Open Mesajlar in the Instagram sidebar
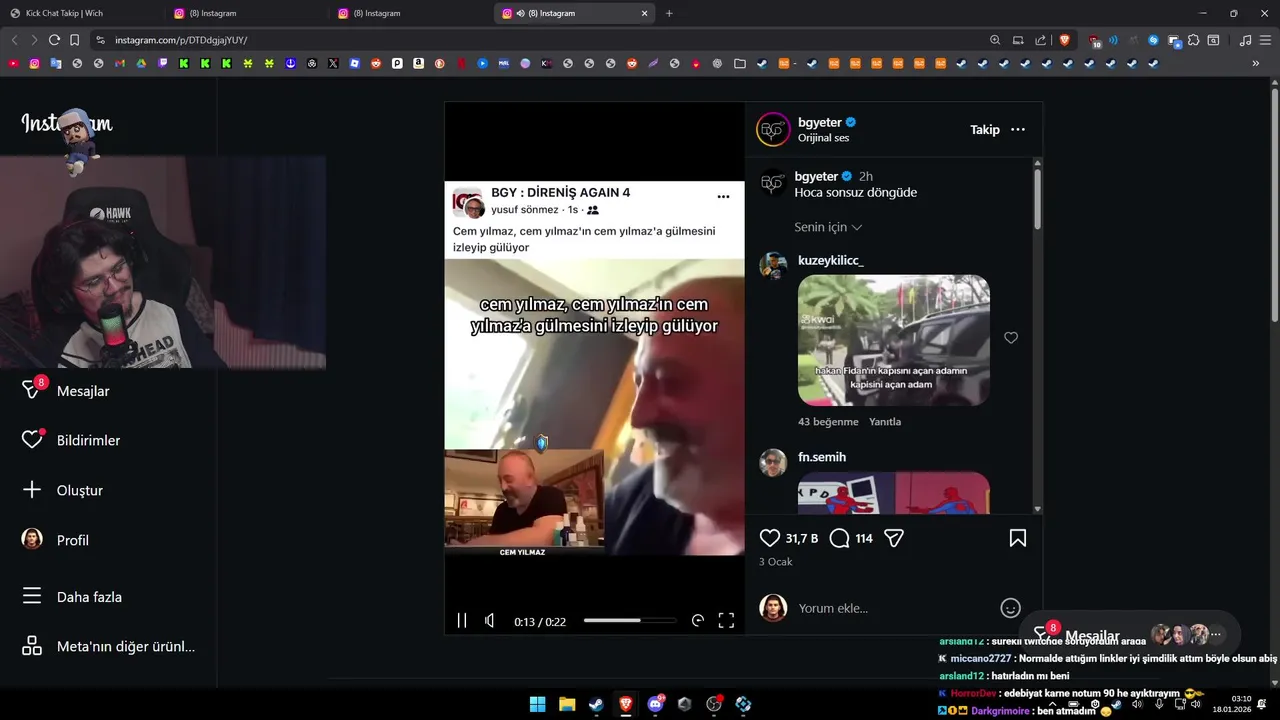 [65, 391]
